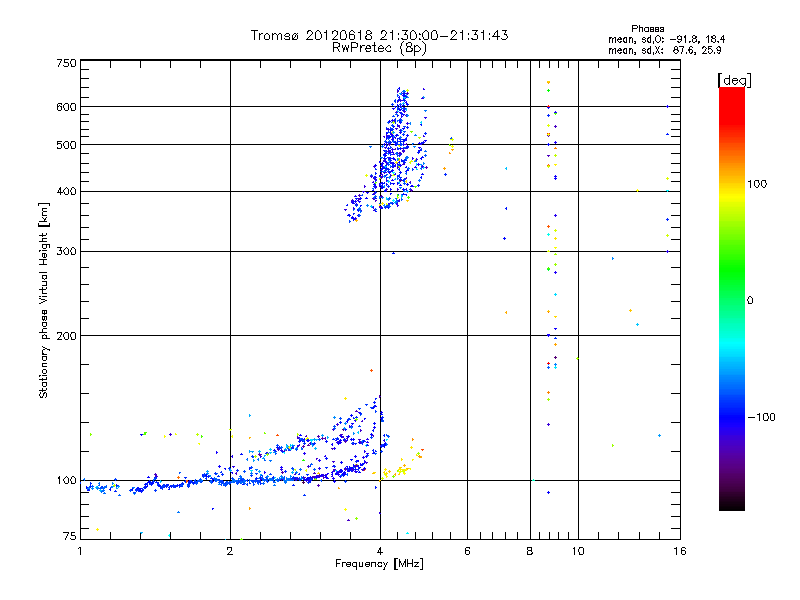Click the x-axis label '2'
Viewport: 800px width, 600px height.
(230, 551)
